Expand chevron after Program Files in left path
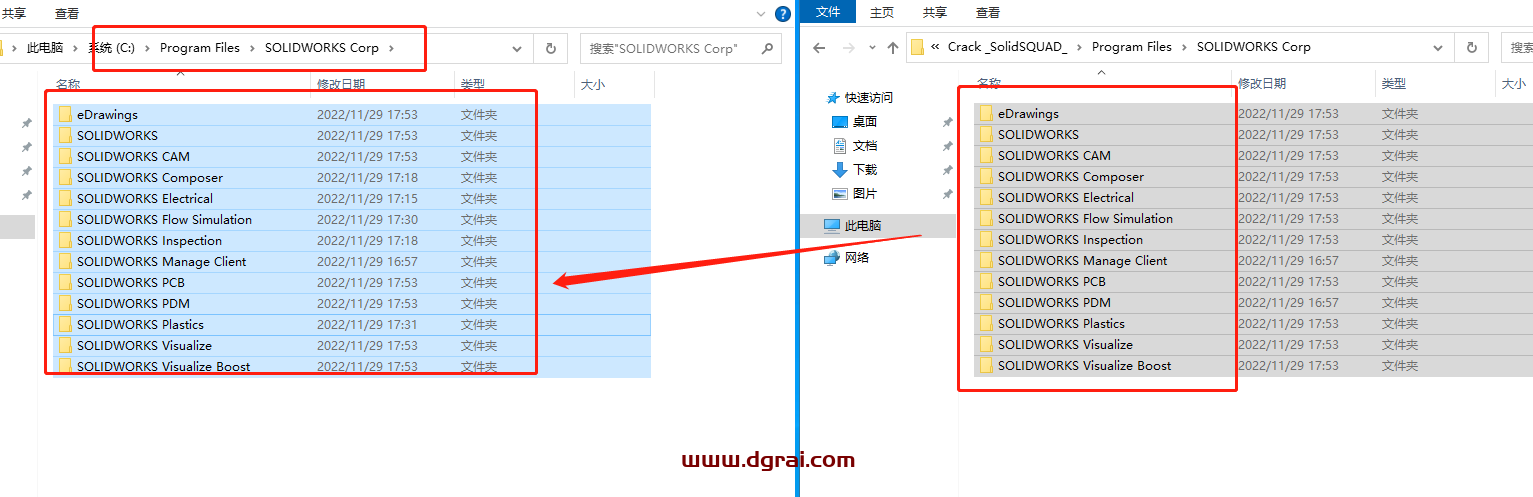This screenshot has width=1533, height=497. coord(252,47)
